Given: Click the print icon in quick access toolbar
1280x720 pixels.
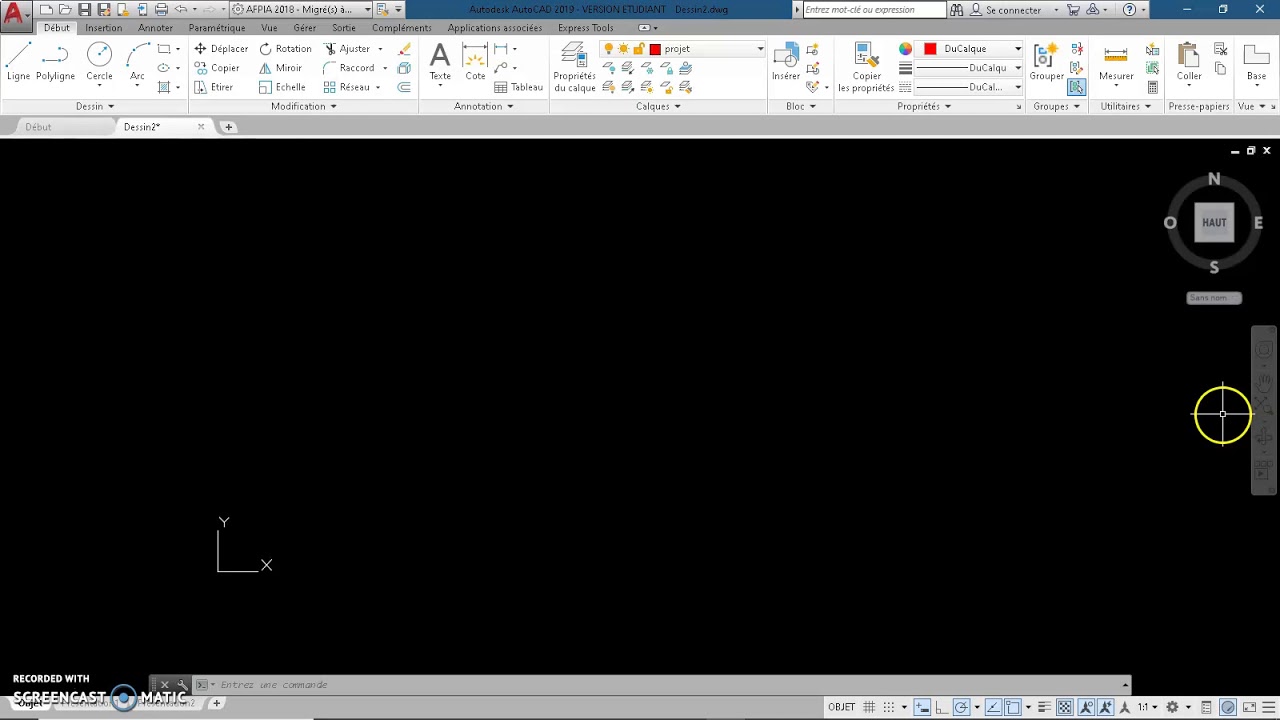Looking at the screenshot, I should (160, 9).
